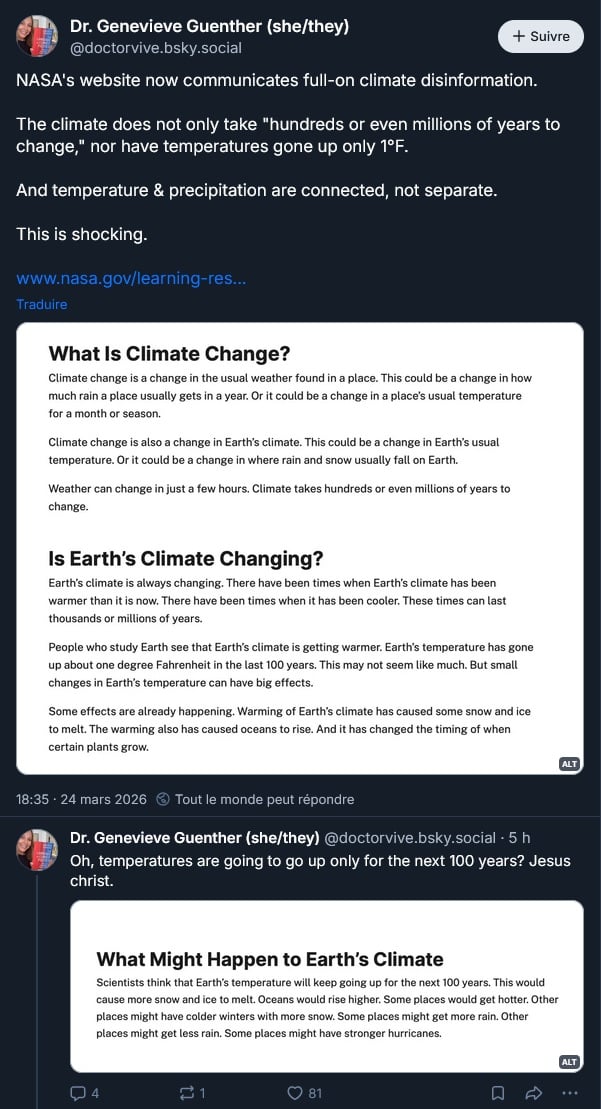Open the www.nasa.gov/learning-res link
The width and height of the screenshot is (601, 1109).
pos(131,278)
